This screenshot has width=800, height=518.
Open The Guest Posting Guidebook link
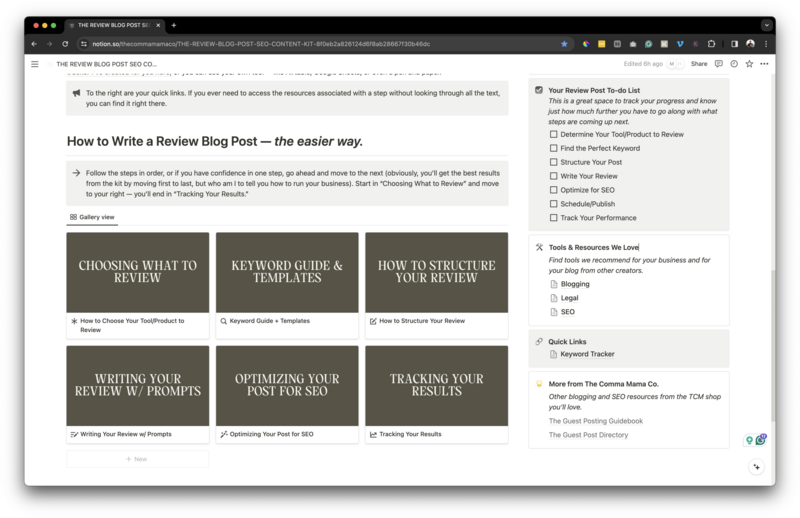point(595,421)
